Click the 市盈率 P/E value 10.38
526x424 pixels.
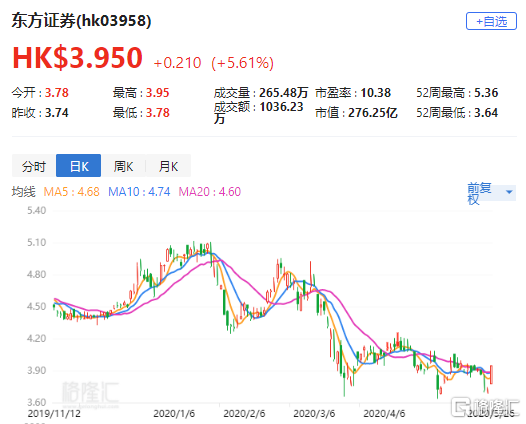coord(376,93)
